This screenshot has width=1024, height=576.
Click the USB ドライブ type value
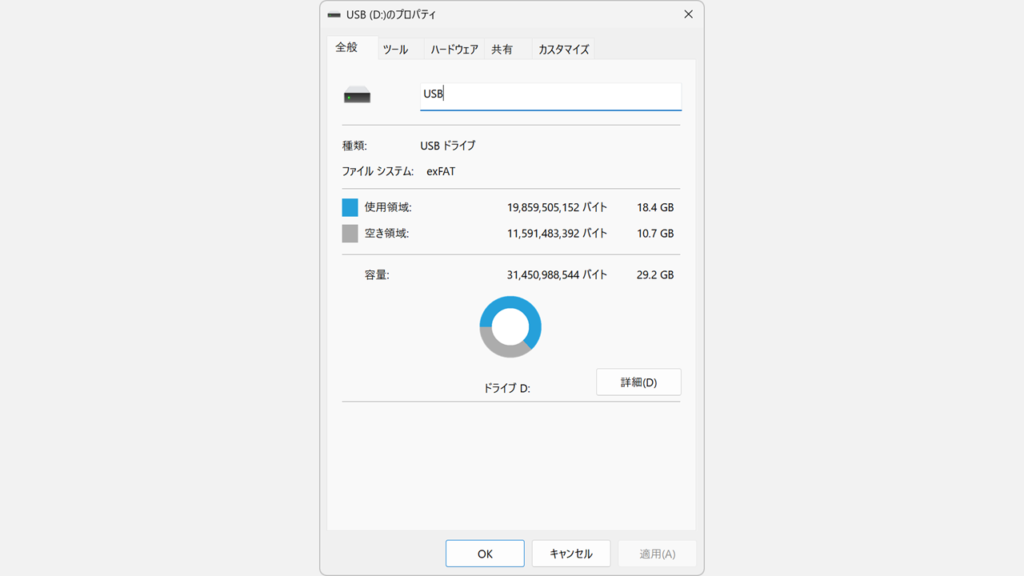point(448,146)
